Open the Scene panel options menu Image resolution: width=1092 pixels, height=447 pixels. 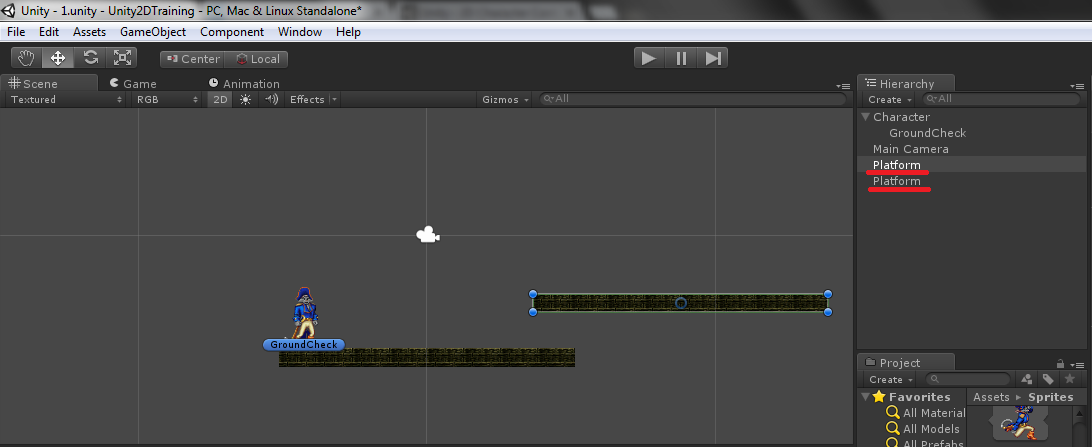point(843,86)
